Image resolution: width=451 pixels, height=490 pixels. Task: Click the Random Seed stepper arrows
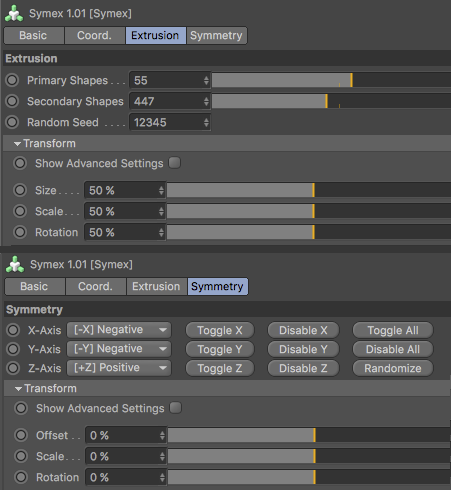(x=206, y=122)
